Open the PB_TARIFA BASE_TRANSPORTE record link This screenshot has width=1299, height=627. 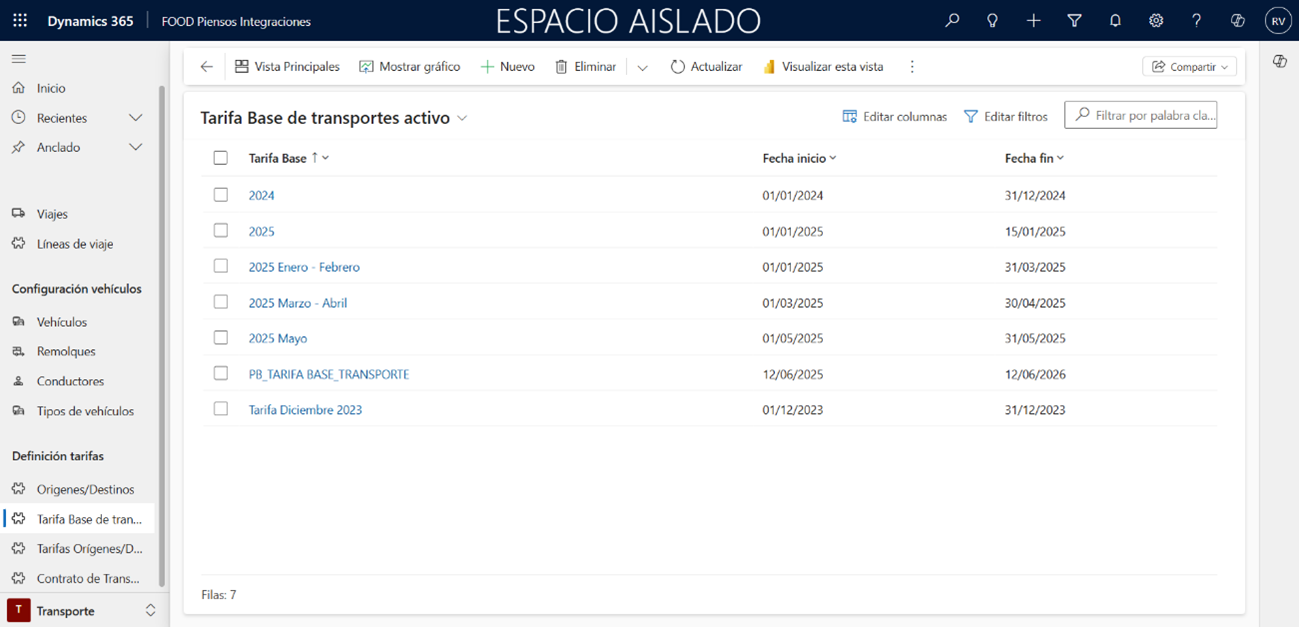click(328, 374)
